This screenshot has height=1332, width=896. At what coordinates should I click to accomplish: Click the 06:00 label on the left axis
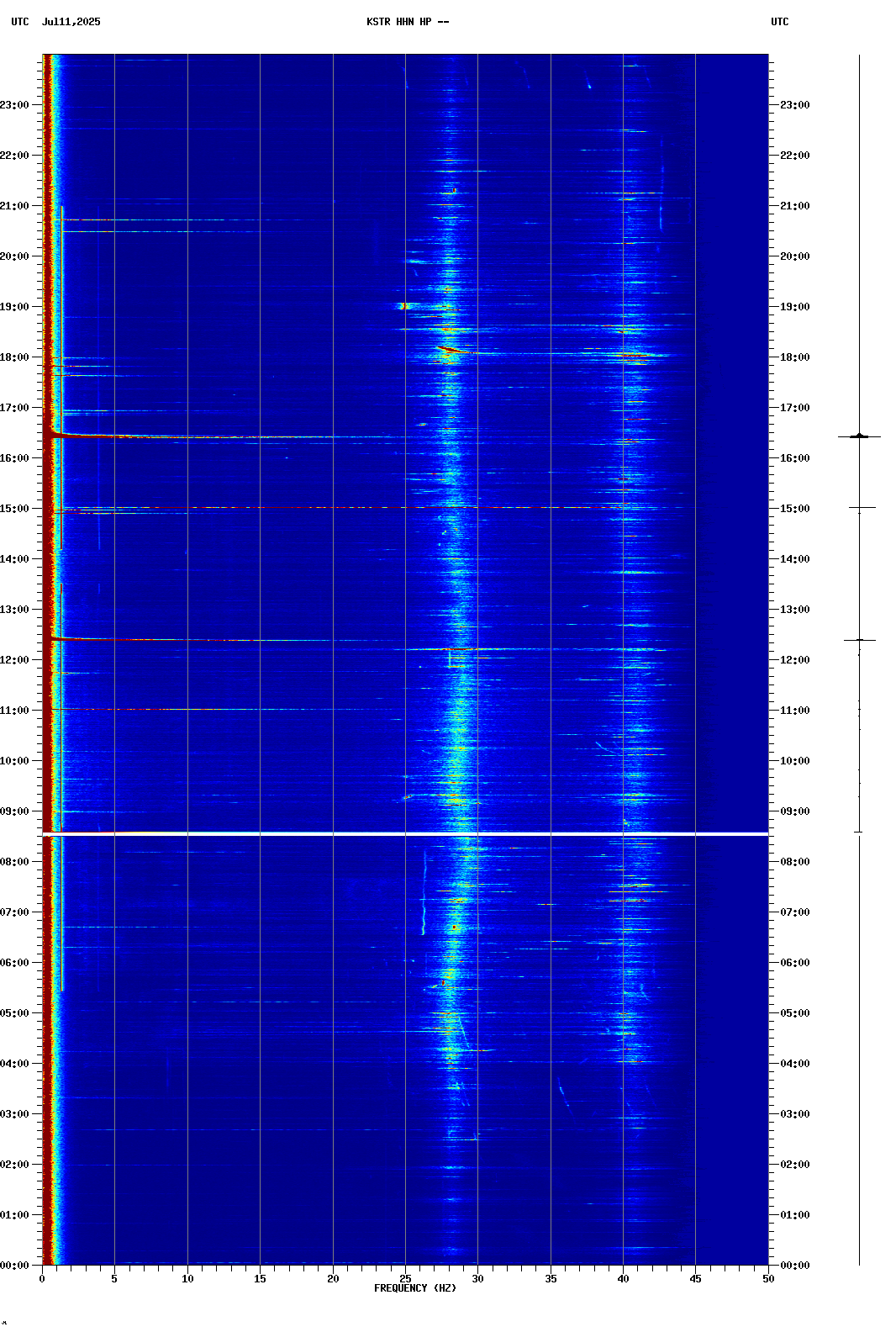point(14,963)
